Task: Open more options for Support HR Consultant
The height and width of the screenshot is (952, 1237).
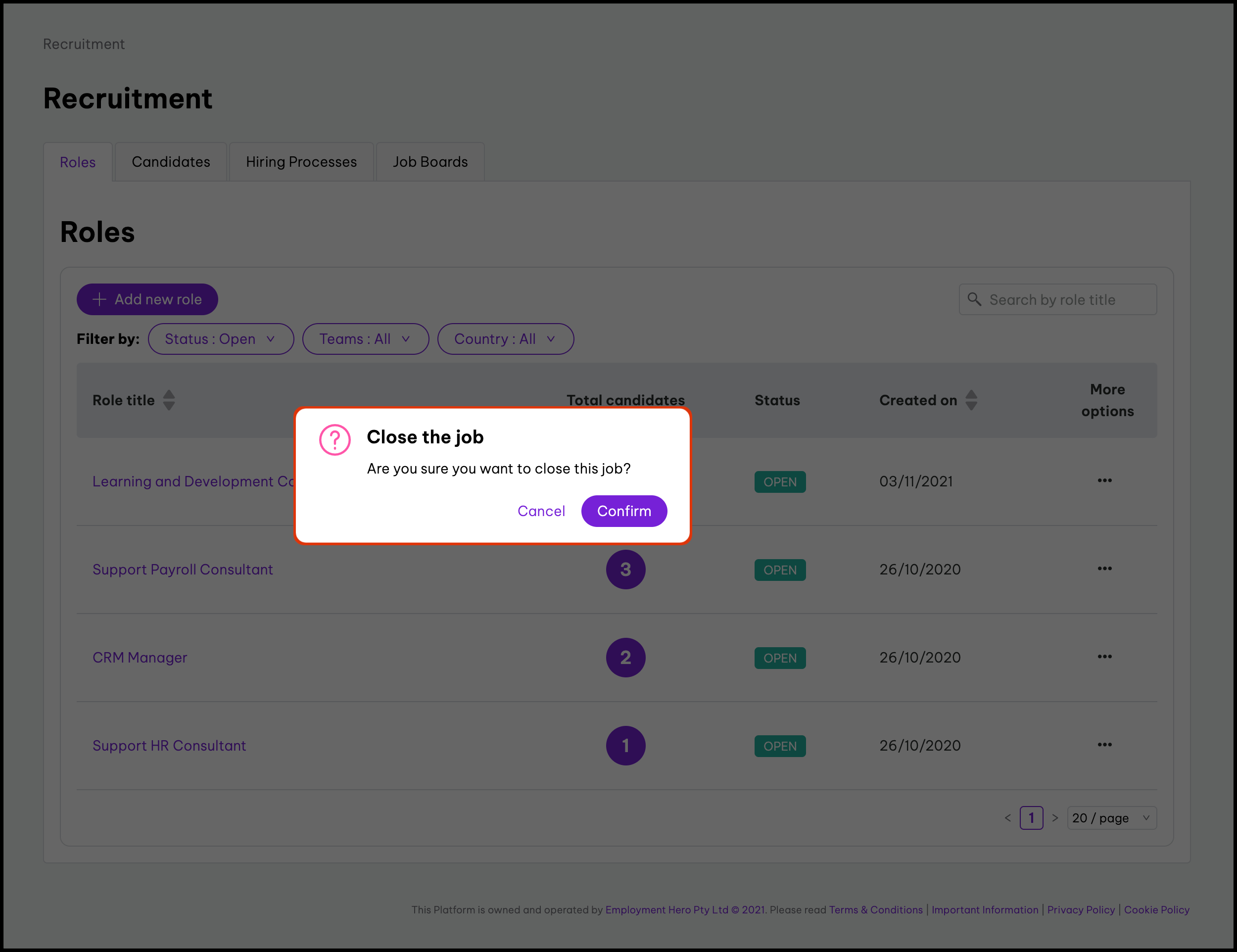Action: 1104,745
